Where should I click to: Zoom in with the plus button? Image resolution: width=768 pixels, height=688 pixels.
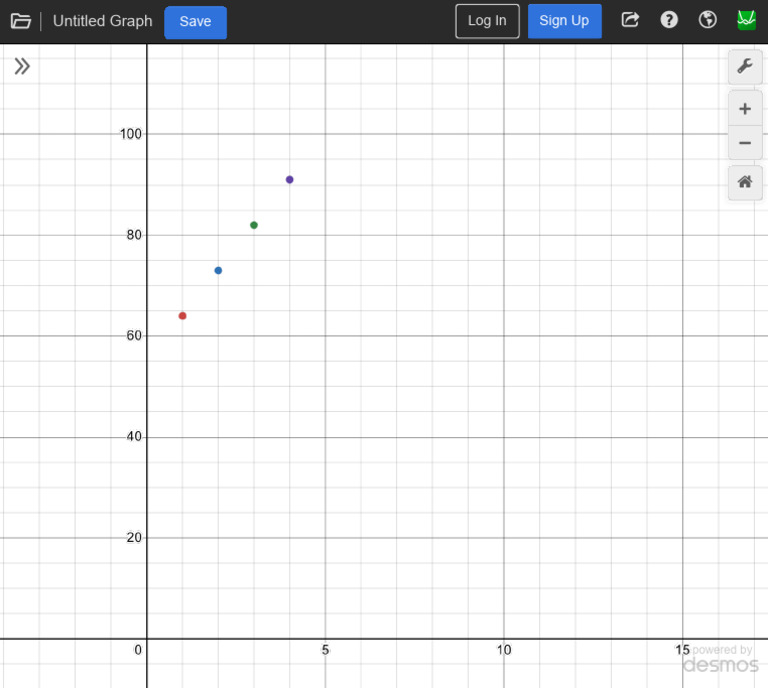(x=745, y=108)
